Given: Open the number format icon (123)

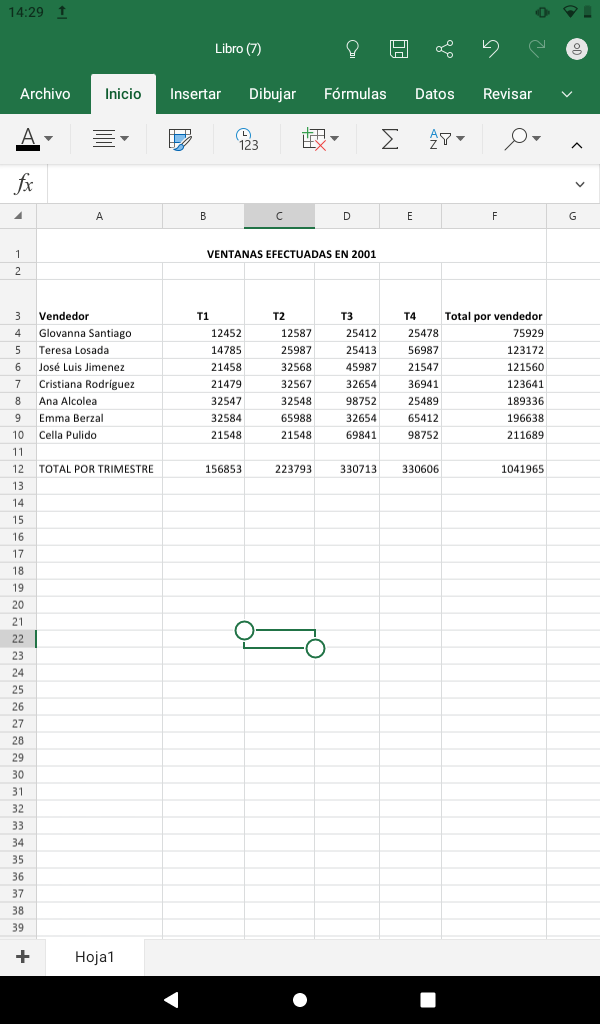Looking at the screenshot, I should coord(247,139).
